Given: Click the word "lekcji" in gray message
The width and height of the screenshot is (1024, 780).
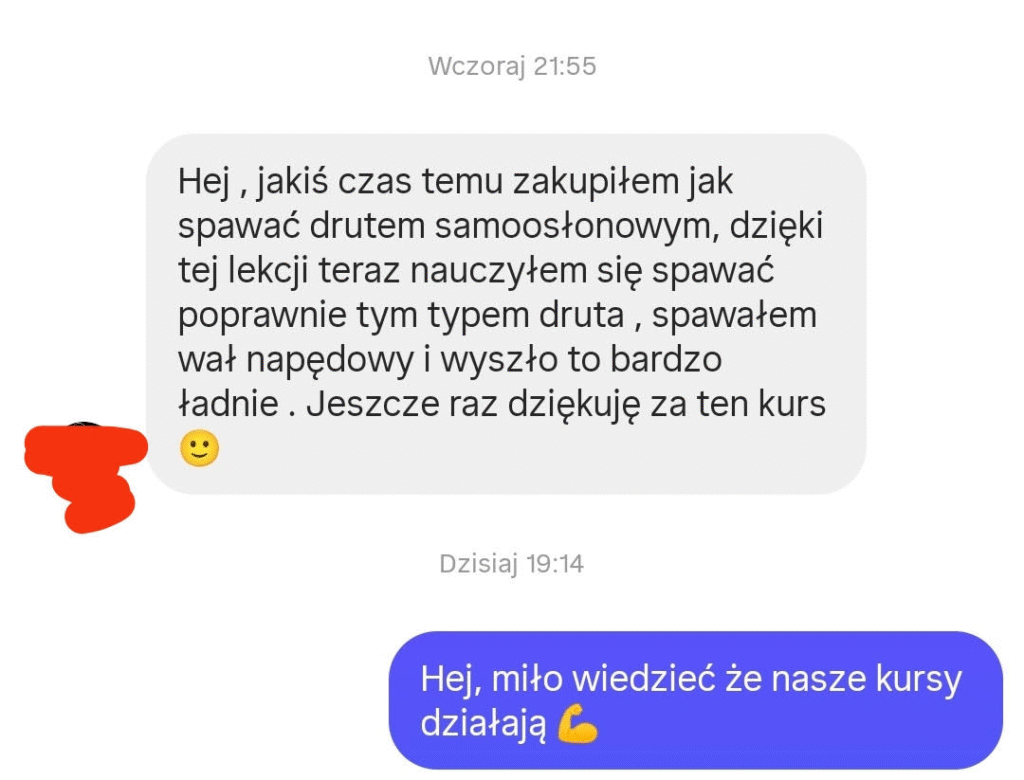Looking at the screenshot, I should pyautogui.click(x=268, y=271).
